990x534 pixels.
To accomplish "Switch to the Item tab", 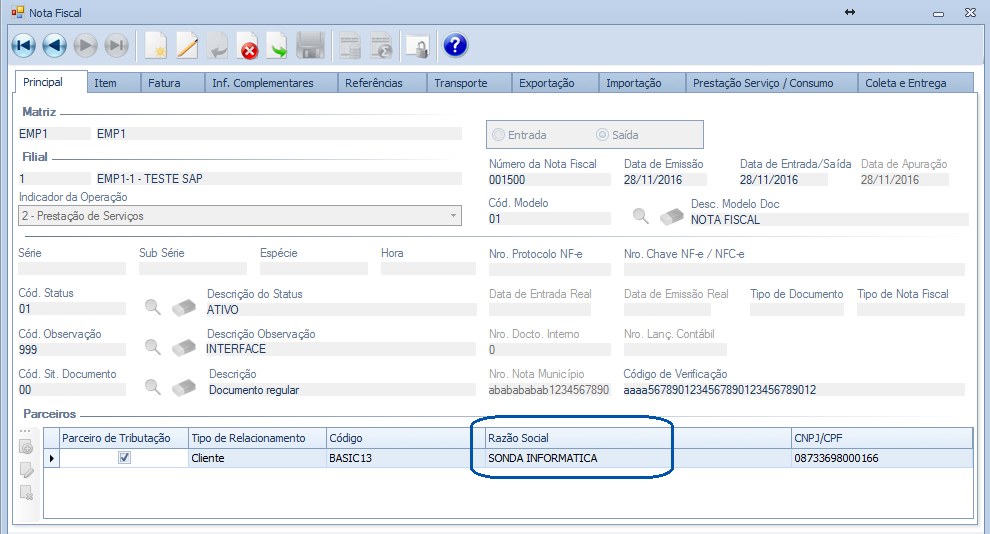I will tap(105, 83).
